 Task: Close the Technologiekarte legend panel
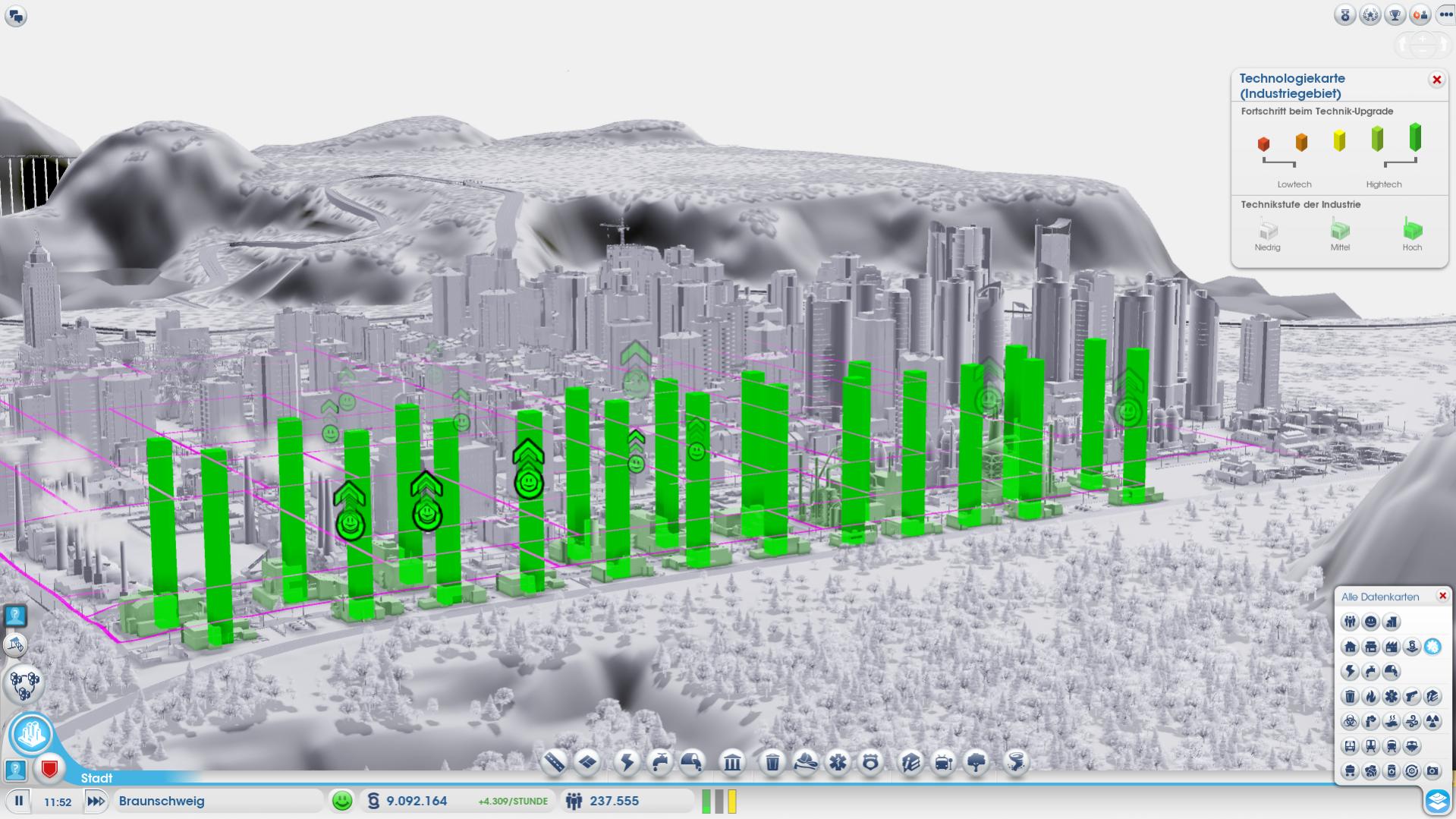[x=1436, y=80]
